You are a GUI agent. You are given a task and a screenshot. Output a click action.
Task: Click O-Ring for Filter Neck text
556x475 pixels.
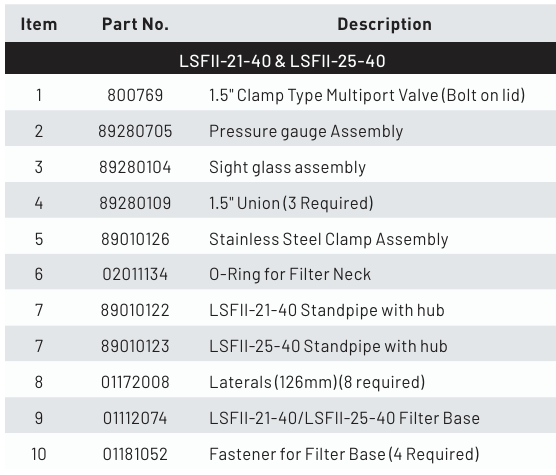click(290, 274)
